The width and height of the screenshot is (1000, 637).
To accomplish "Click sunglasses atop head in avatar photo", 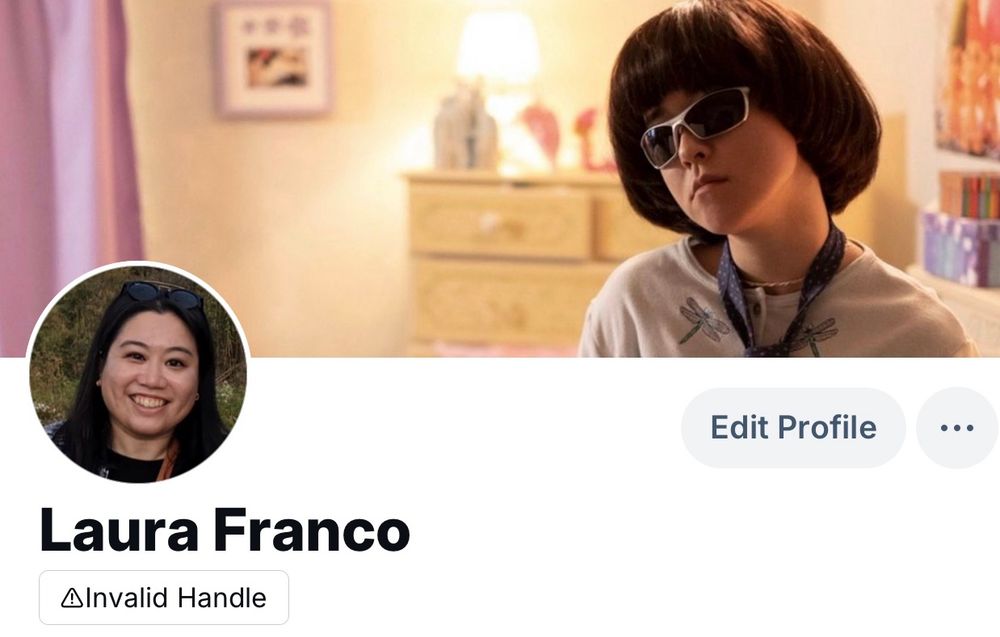I will pyautogui.click(x=161, y=294).
